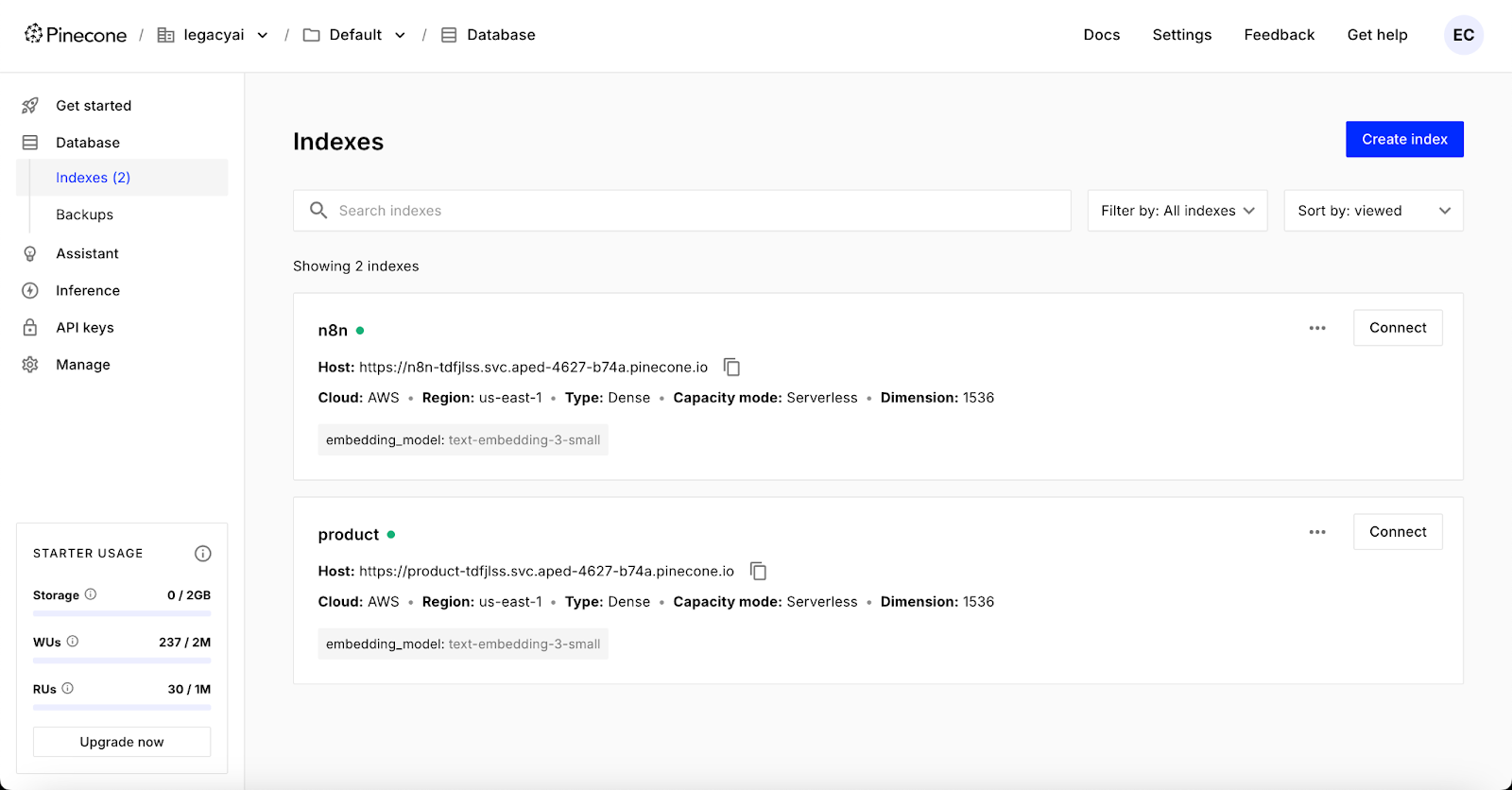Click the Showing 2 indexes text
The width and height of the screenshot is (1512, 790).
[356, 266]
